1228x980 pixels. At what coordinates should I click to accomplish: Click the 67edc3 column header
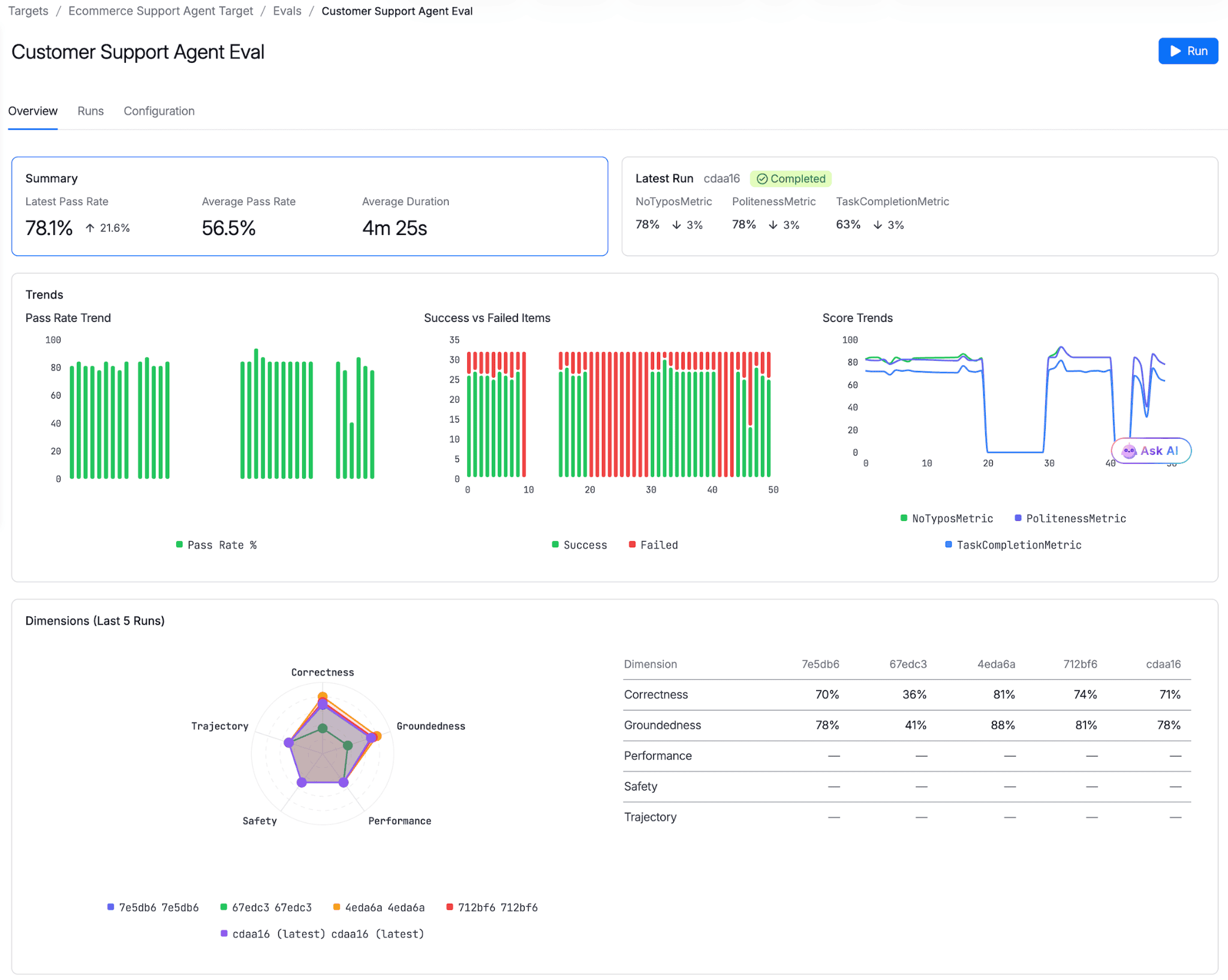click(x=908, y=664)
